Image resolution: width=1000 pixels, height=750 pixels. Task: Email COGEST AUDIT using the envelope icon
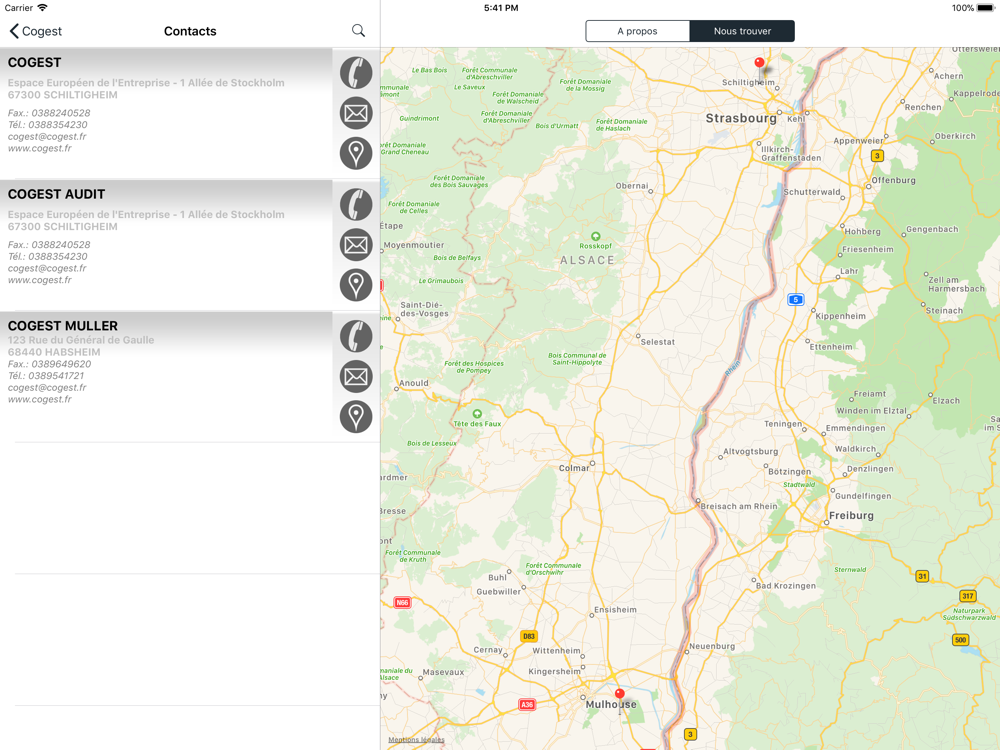pyautogui.click(x=356, y=245)
